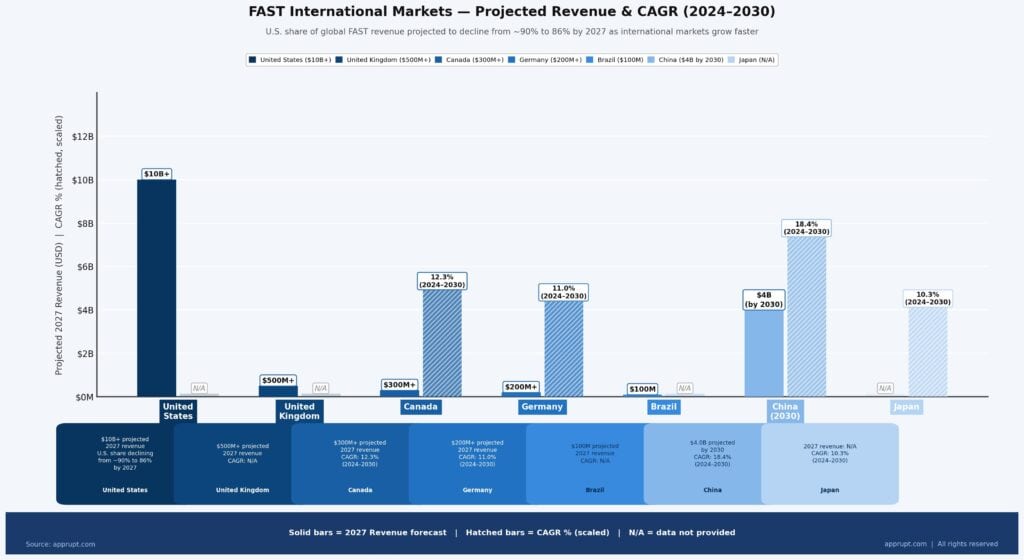Select China's hatched 18.4% CAGR bar
Viewport: 1024px width, 560px height.
coord(806,316)
